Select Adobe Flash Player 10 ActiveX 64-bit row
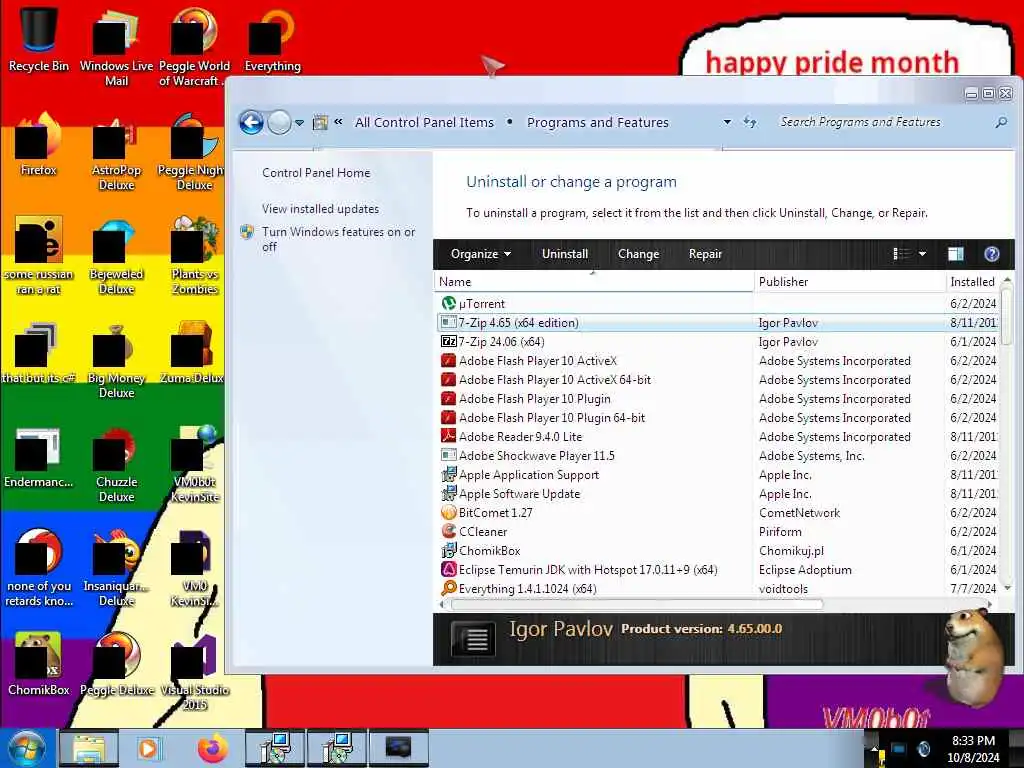 pyautogui.click(x=717, y=379)
